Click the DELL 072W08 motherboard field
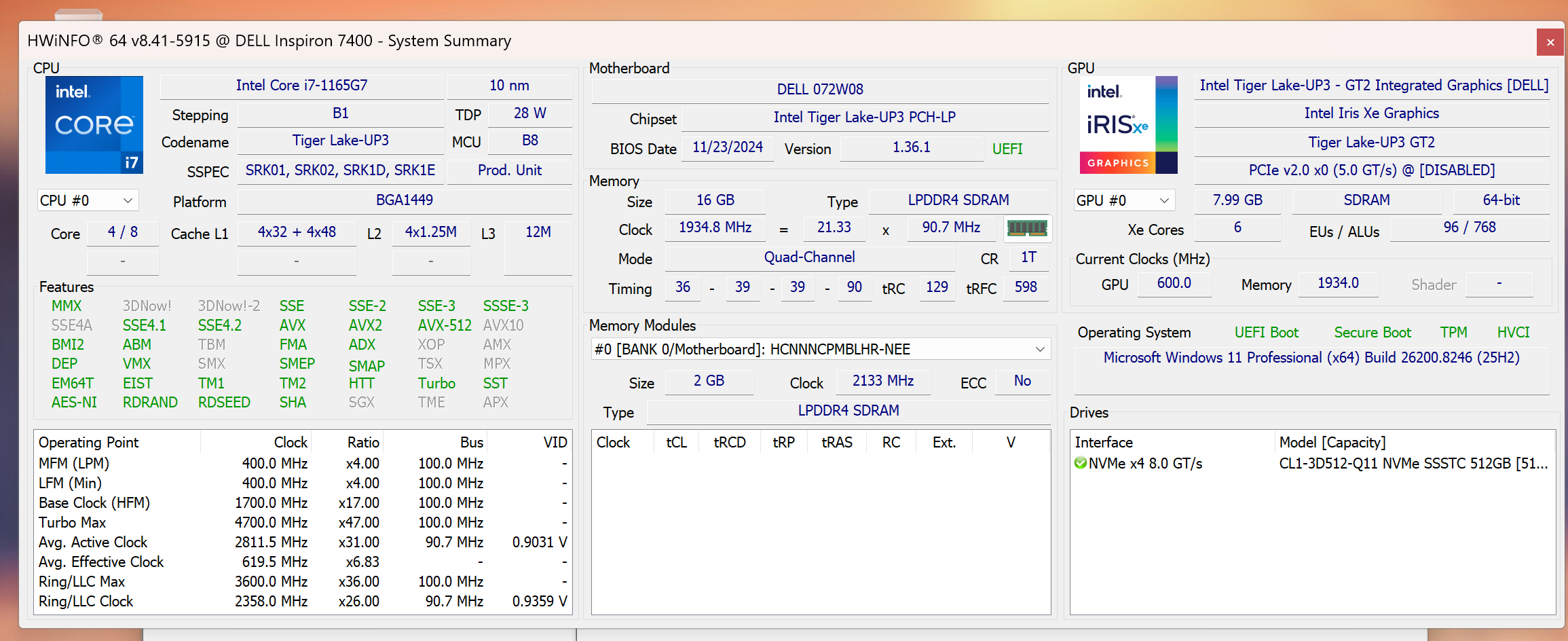 [x=820, y=90]
